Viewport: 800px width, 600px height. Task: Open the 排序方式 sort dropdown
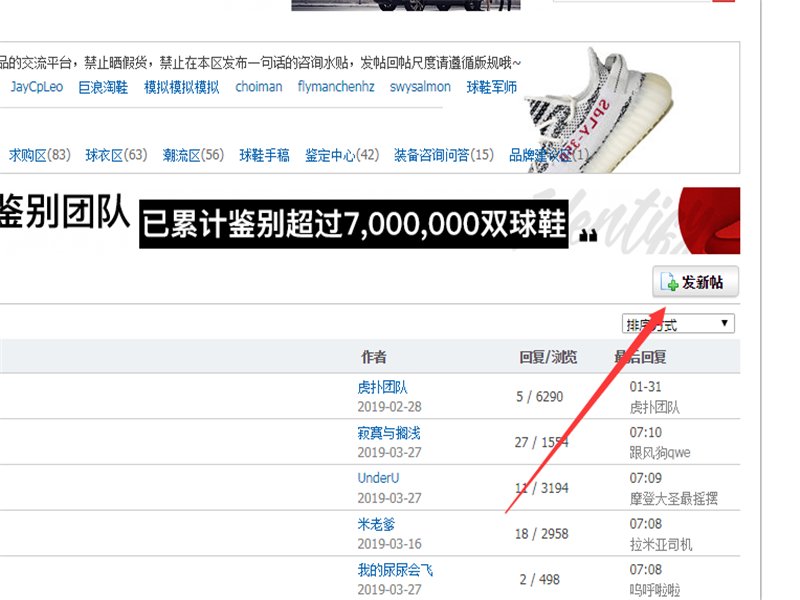678,324
